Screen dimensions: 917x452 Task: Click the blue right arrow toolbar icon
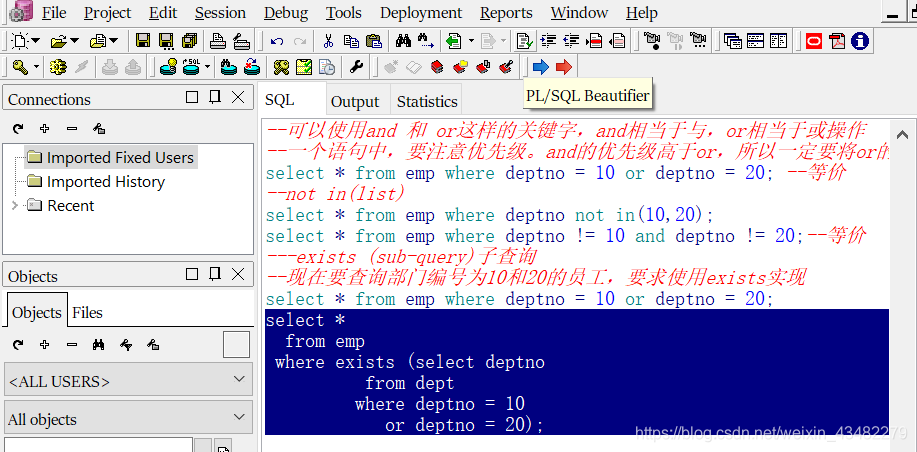tap(541, 67)
